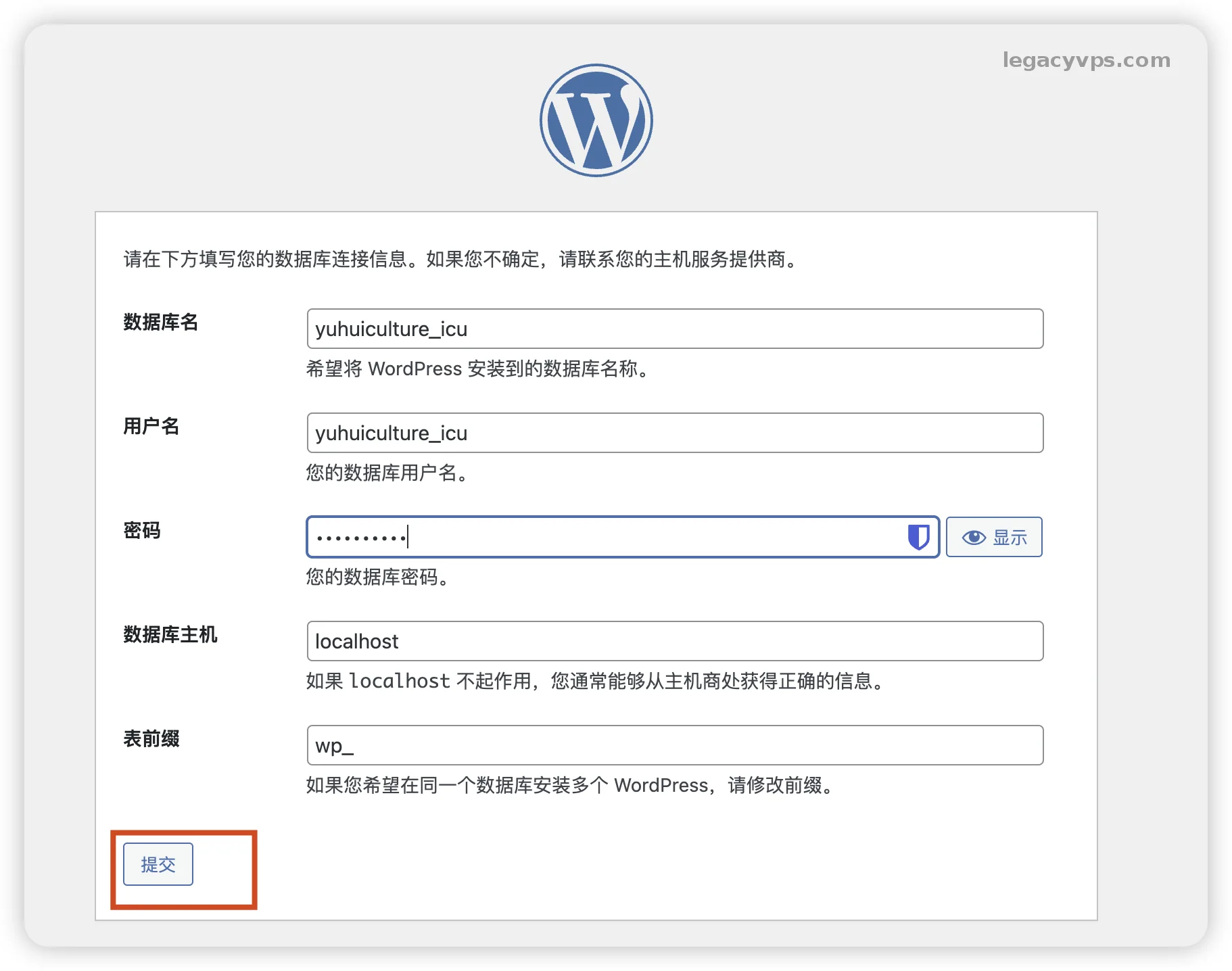
Task: Click the 密码 label
Action: point(142,531)
